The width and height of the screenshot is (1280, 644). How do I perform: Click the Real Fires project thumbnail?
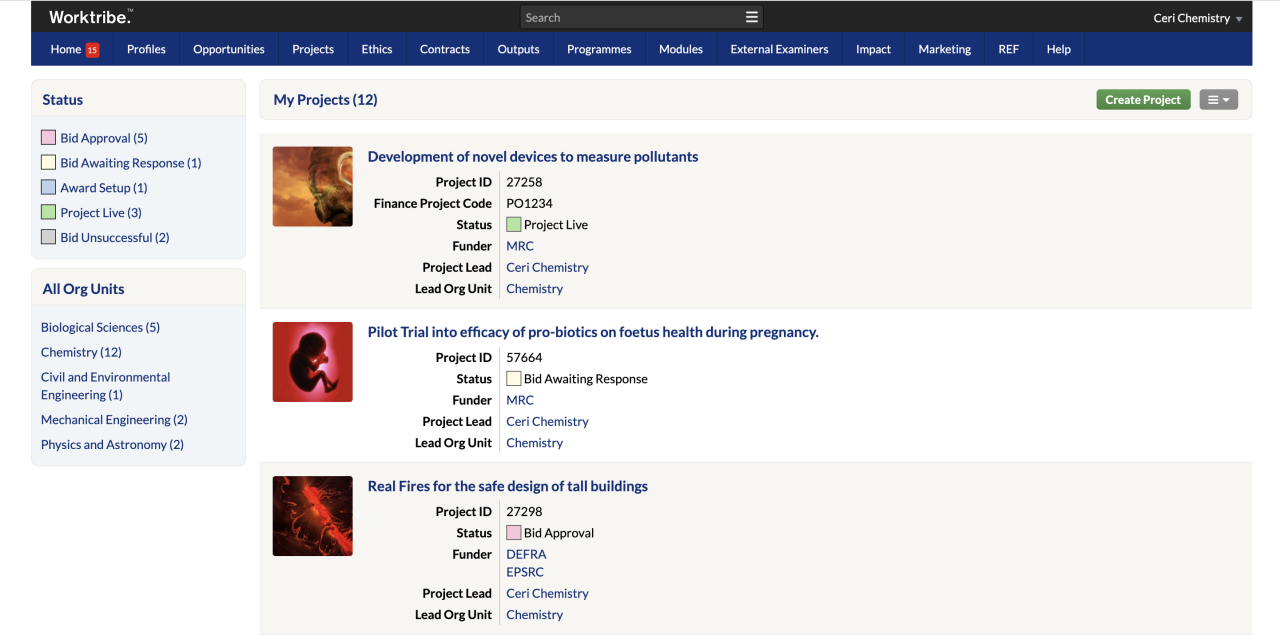coord(312,516)
